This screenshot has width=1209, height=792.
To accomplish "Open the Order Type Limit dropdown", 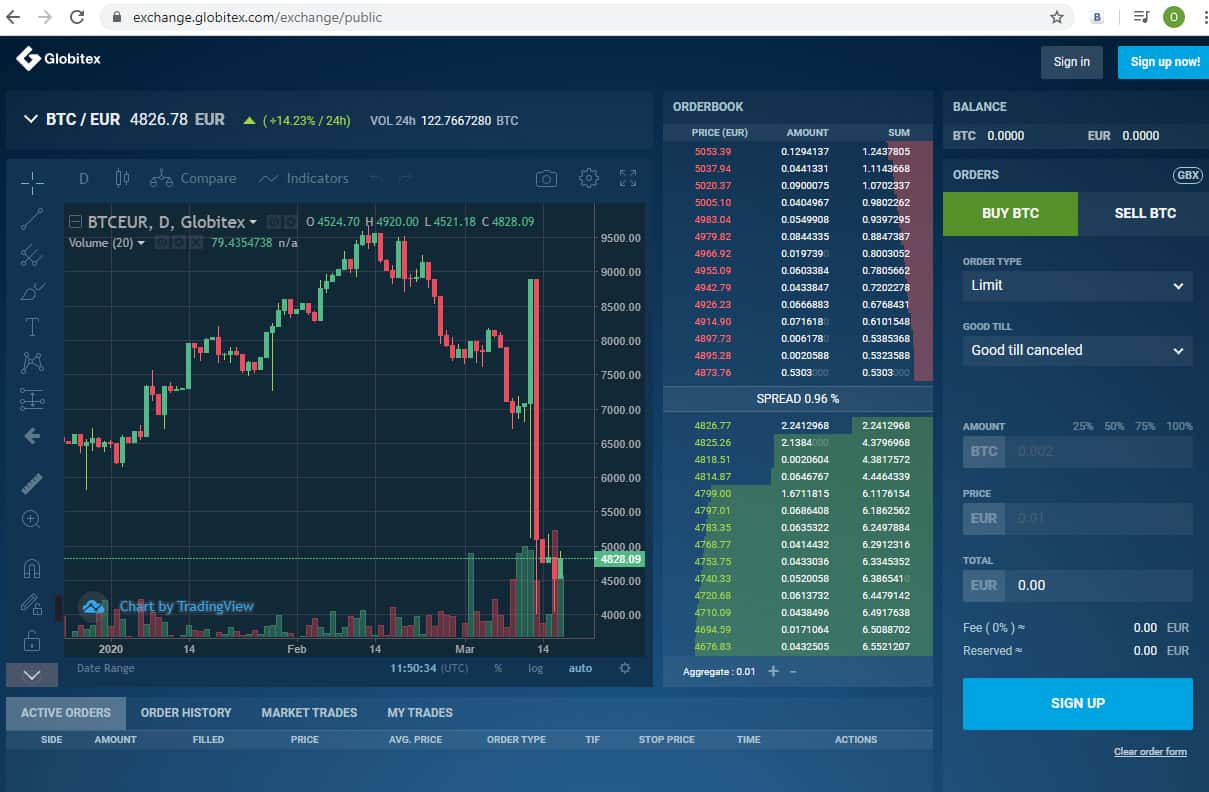I will (1078, 286).
